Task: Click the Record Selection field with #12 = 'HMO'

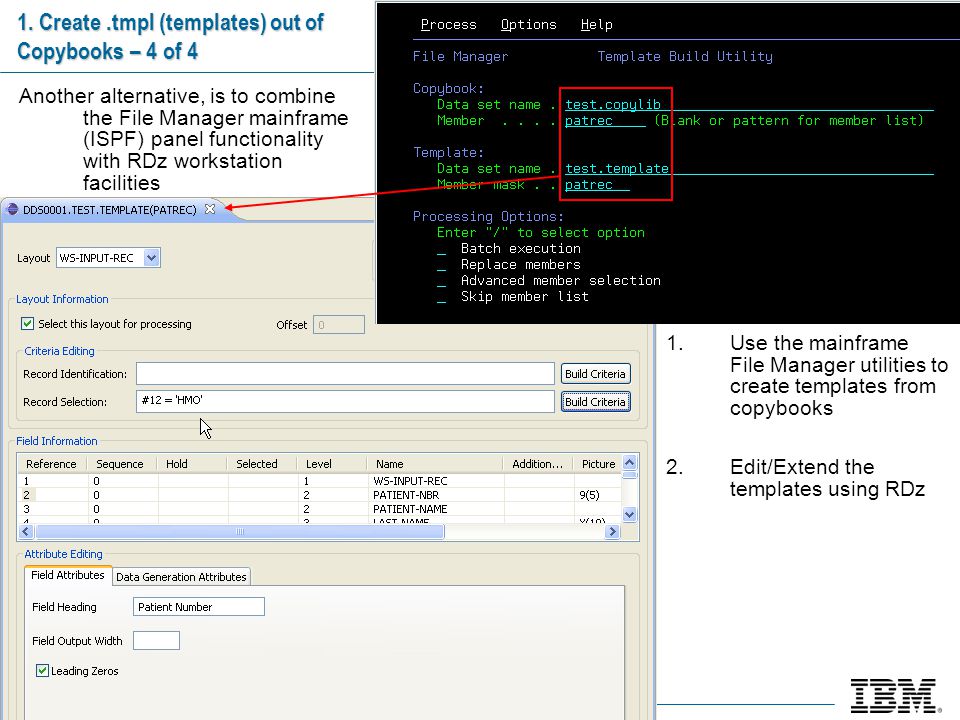Action: coord(345,401)
